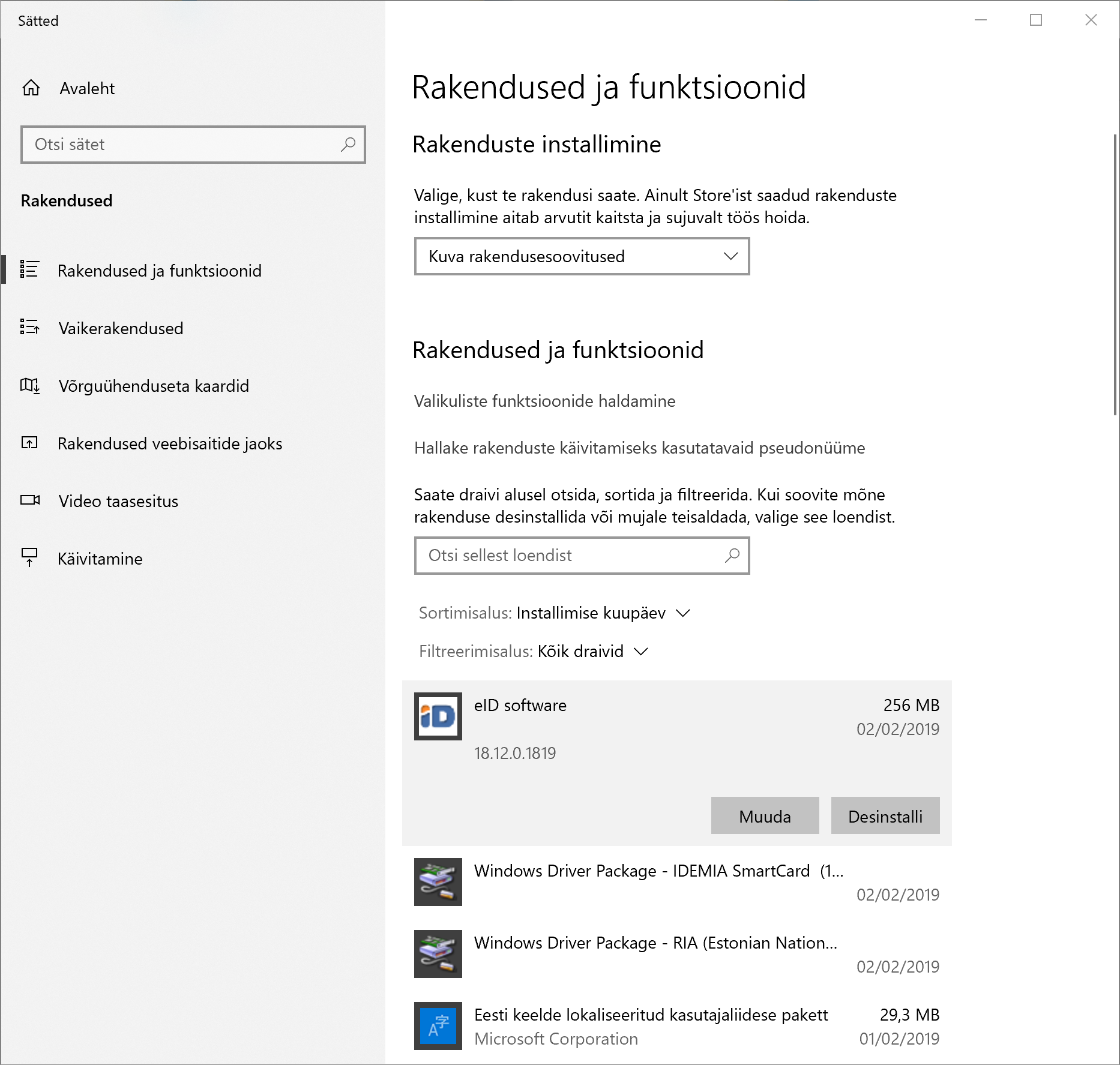Viewport: 1120px width, 1065px height.
Task: Select the Video taasesitus camera icon
Action: [31, 501]
